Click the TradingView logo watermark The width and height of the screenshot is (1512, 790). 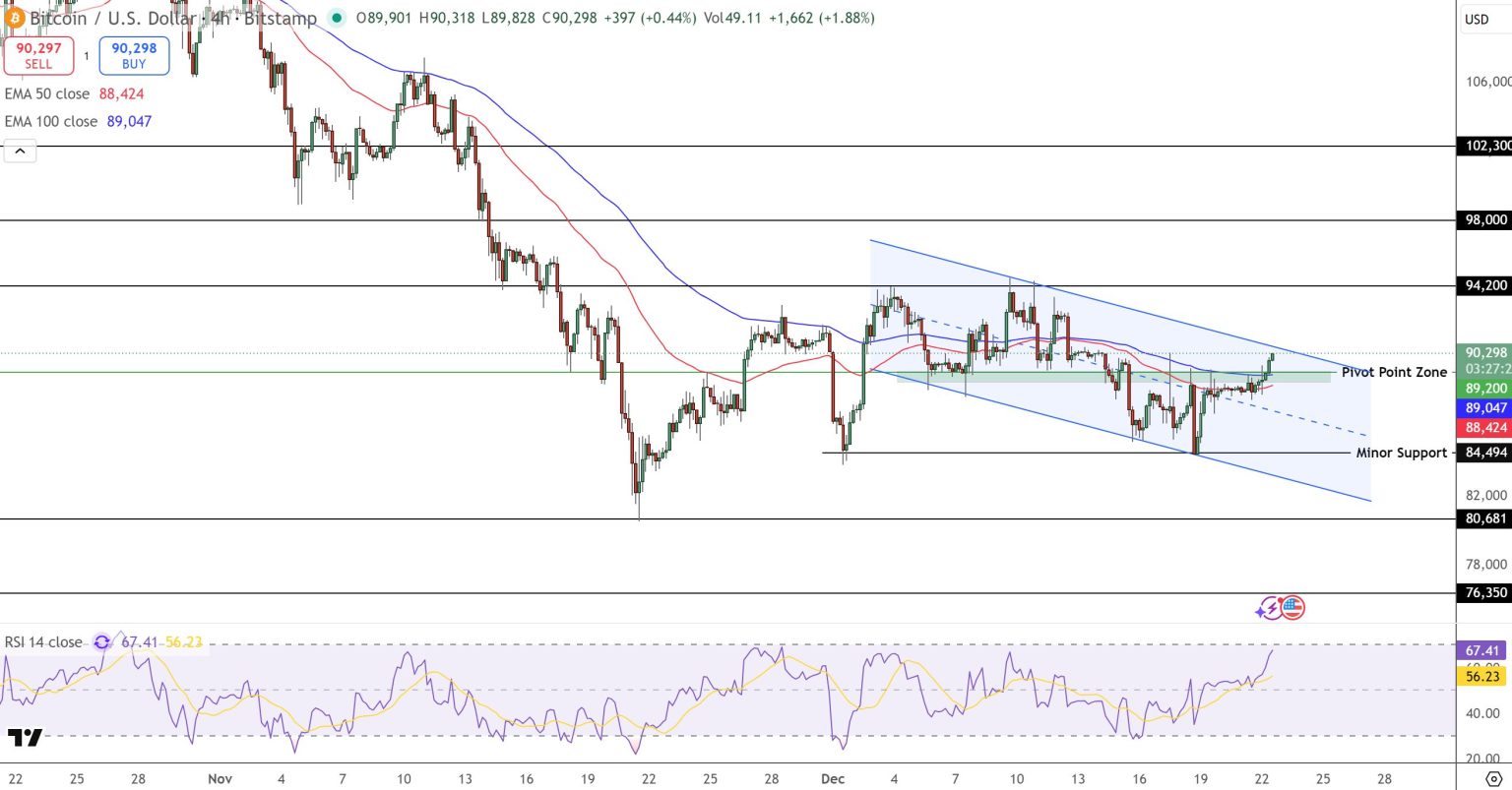point(27,736)
